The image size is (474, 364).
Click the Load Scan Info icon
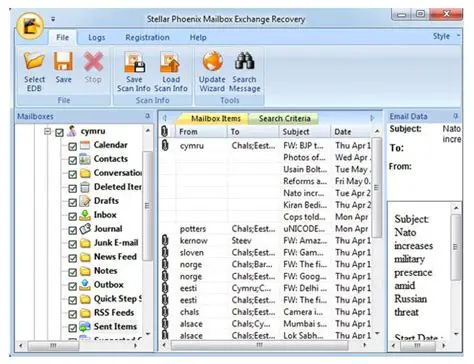(x=170, y=62)
